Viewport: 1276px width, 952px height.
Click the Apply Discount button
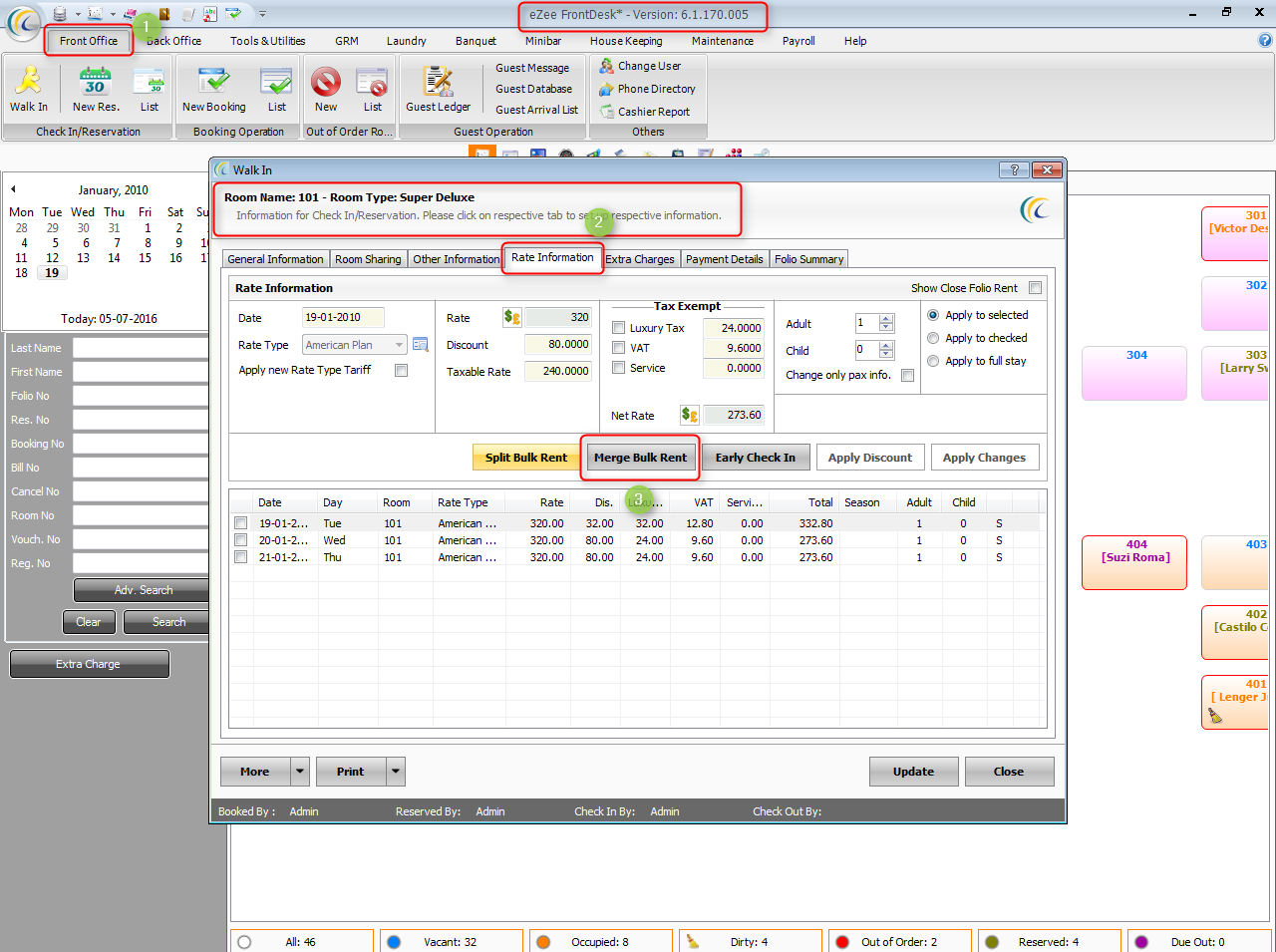[870, 458]
